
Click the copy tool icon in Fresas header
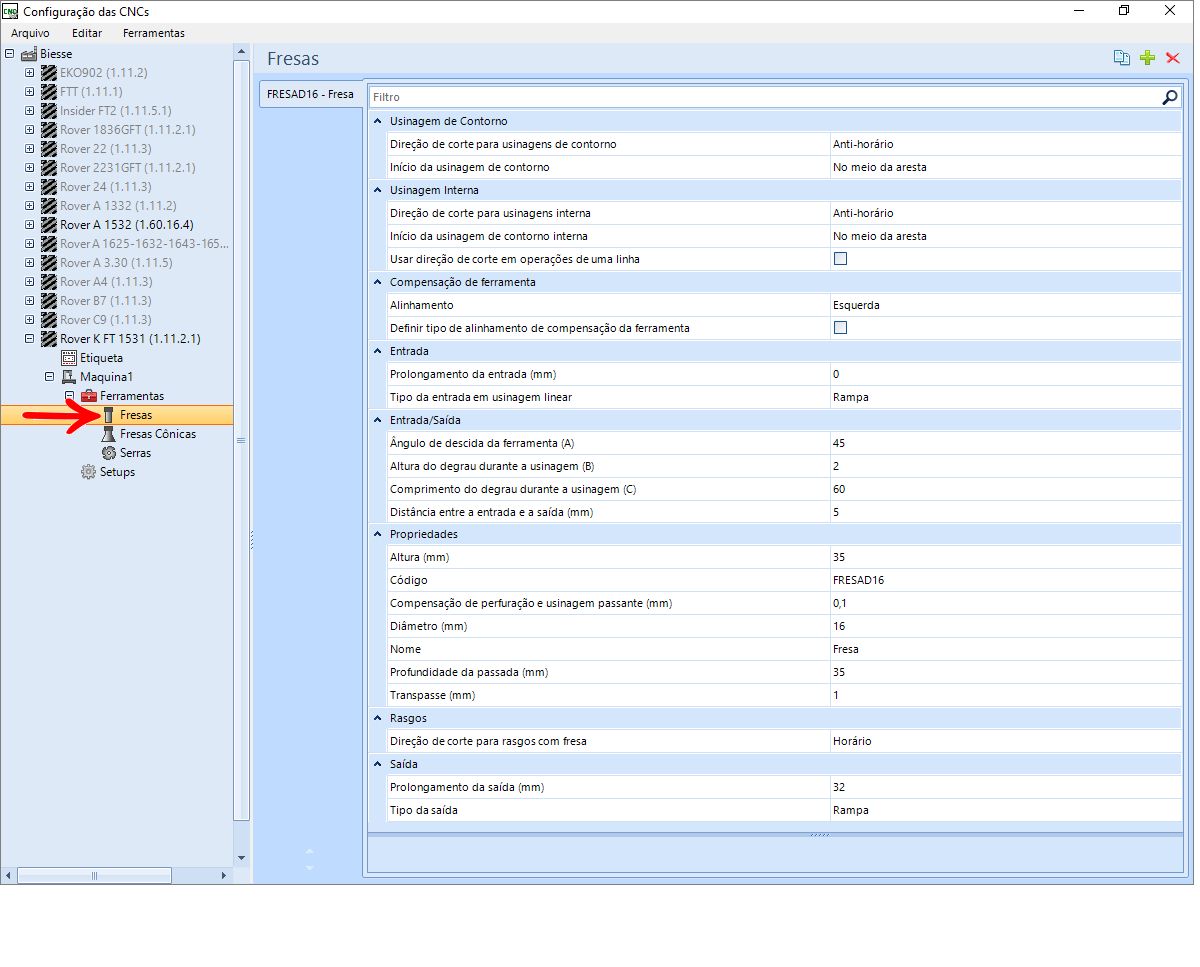coord(1122,58)
